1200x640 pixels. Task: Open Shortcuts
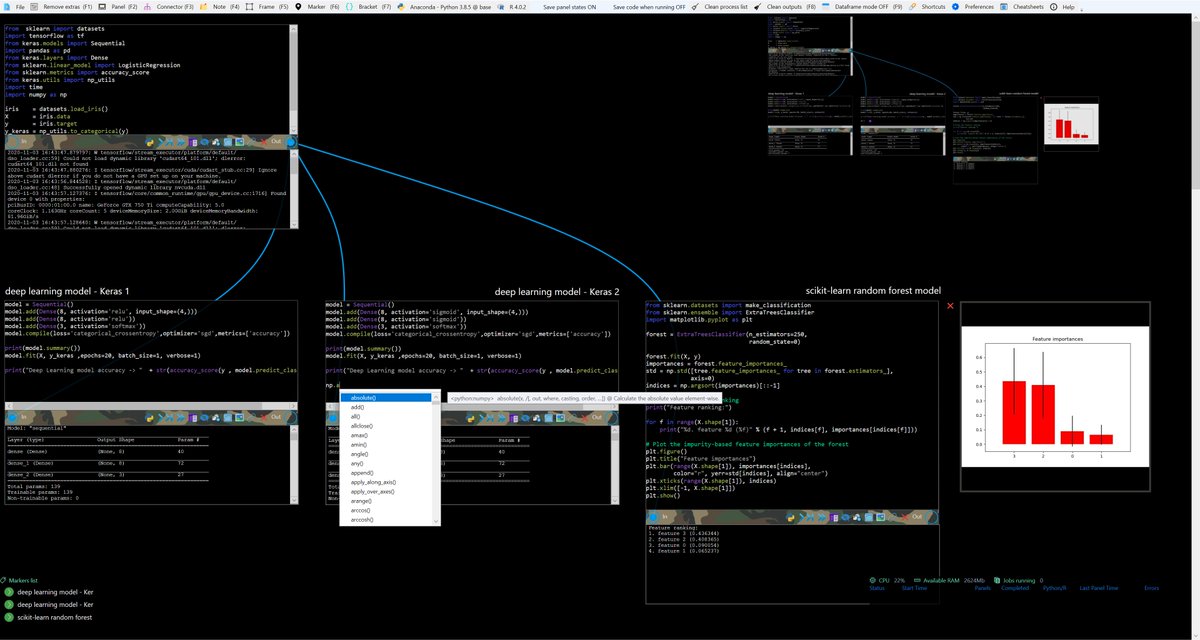(x=927, y=6)
